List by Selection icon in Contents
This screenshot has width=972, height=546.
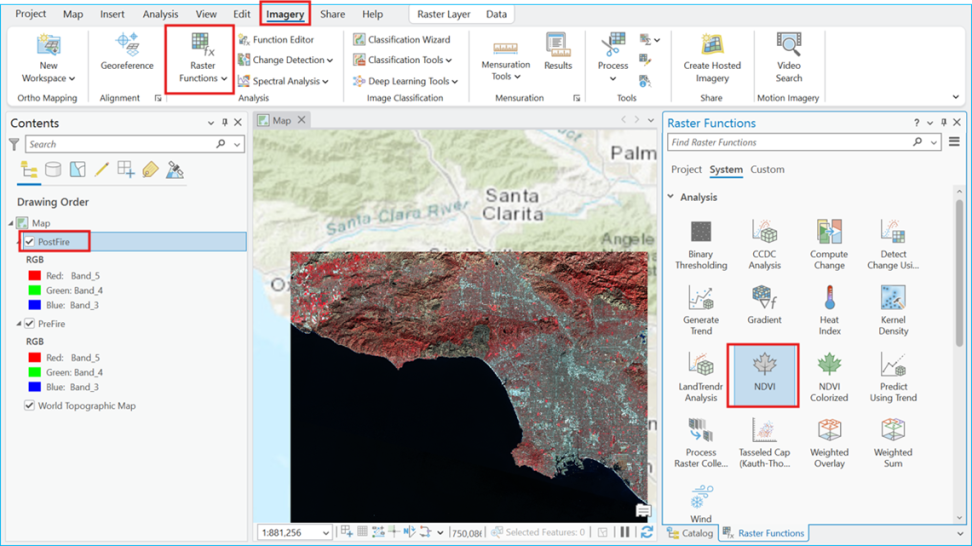77,169
